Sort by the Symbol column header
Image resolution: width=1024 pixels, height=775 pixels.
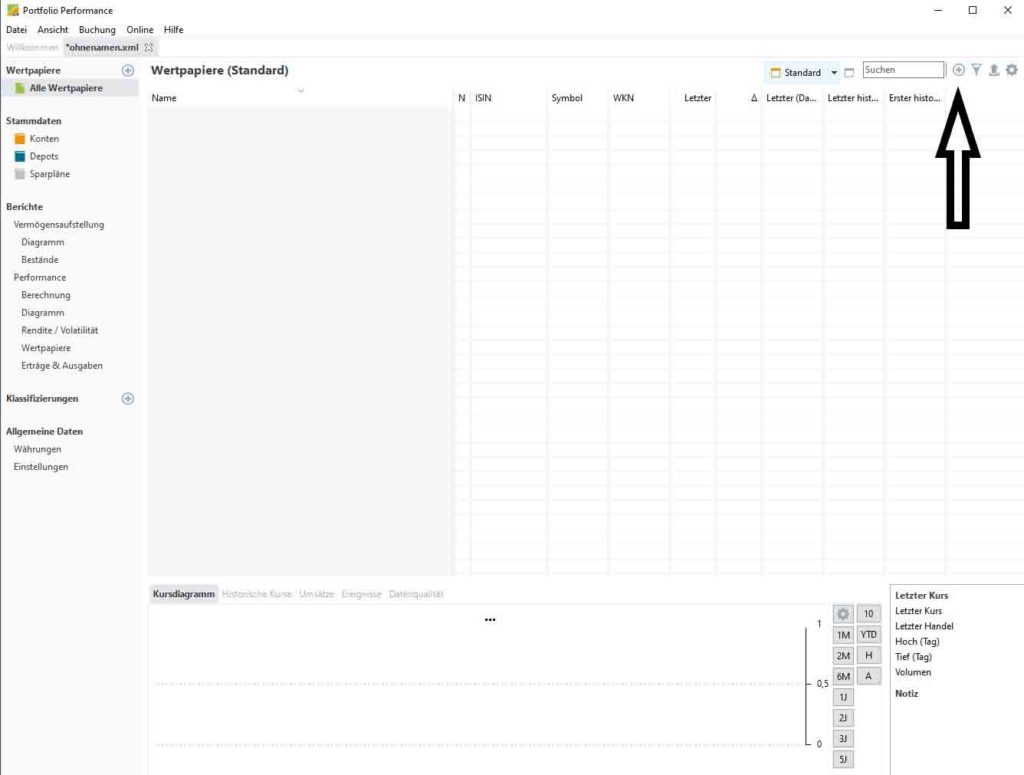[567, 98]
